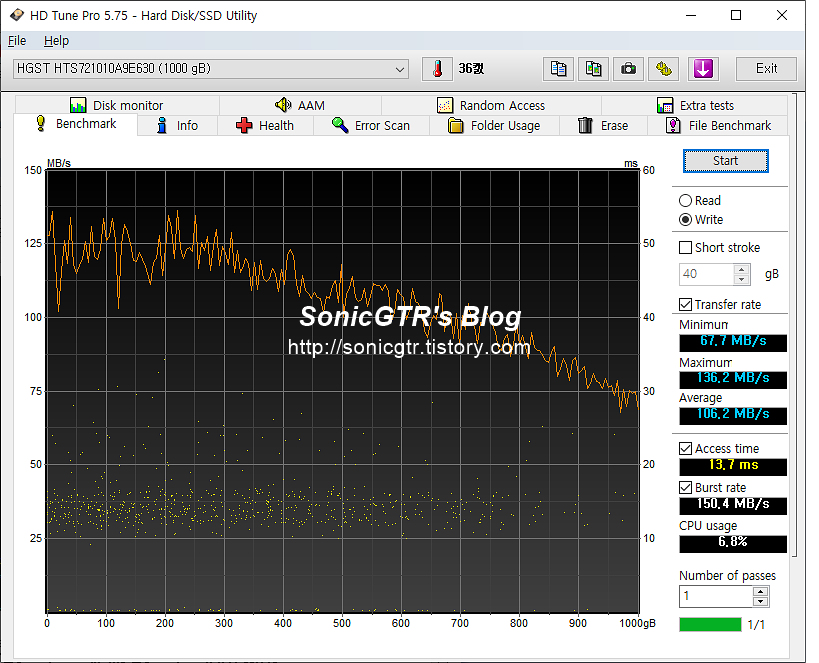Click the drive temperature reading
Viewport: 819px width, 663px height.
pyautogui.click(x=471, y=69)
